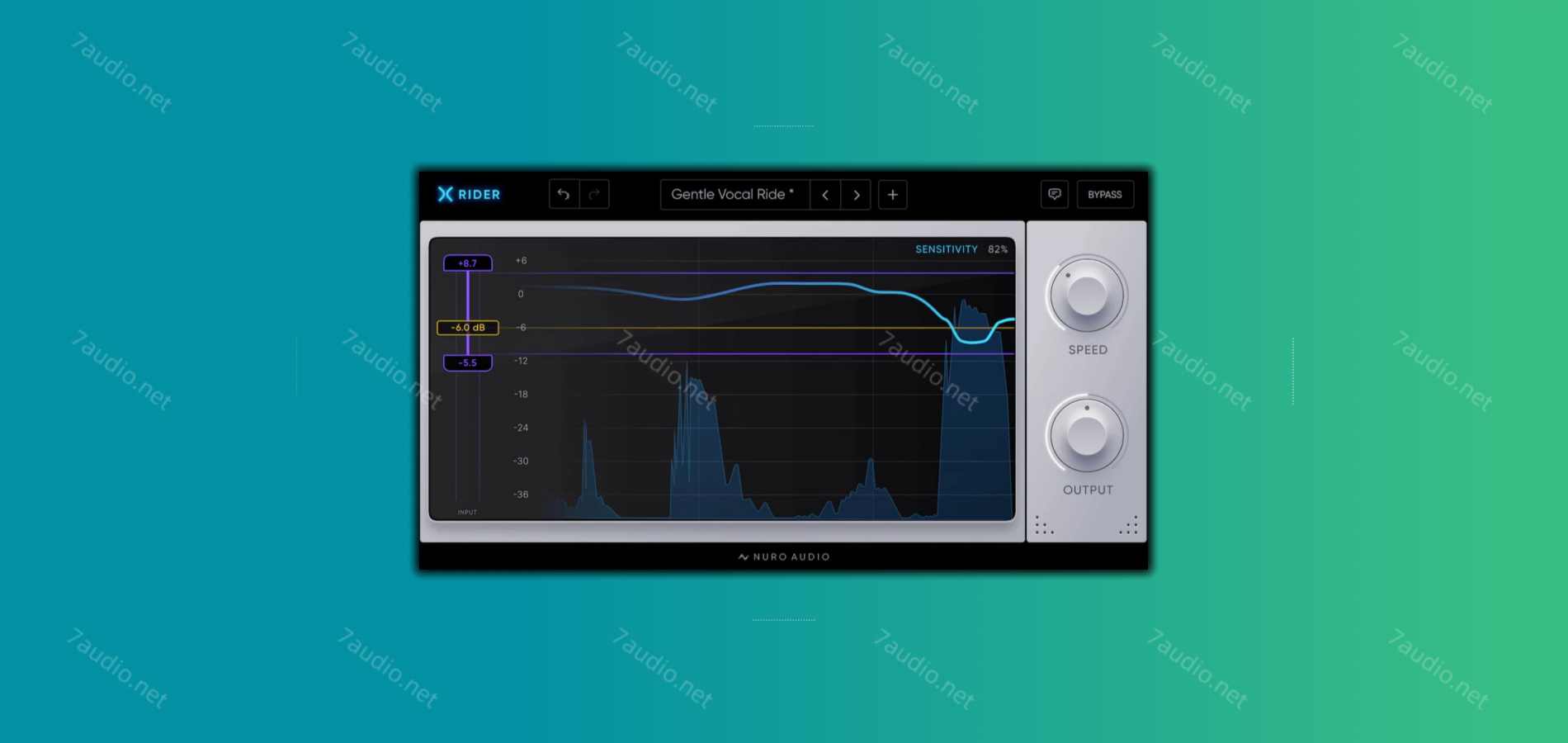Open the Gentle Vocal Ride preset menu
Viewport: 1568px width, 743px height.
pos(734,195)
